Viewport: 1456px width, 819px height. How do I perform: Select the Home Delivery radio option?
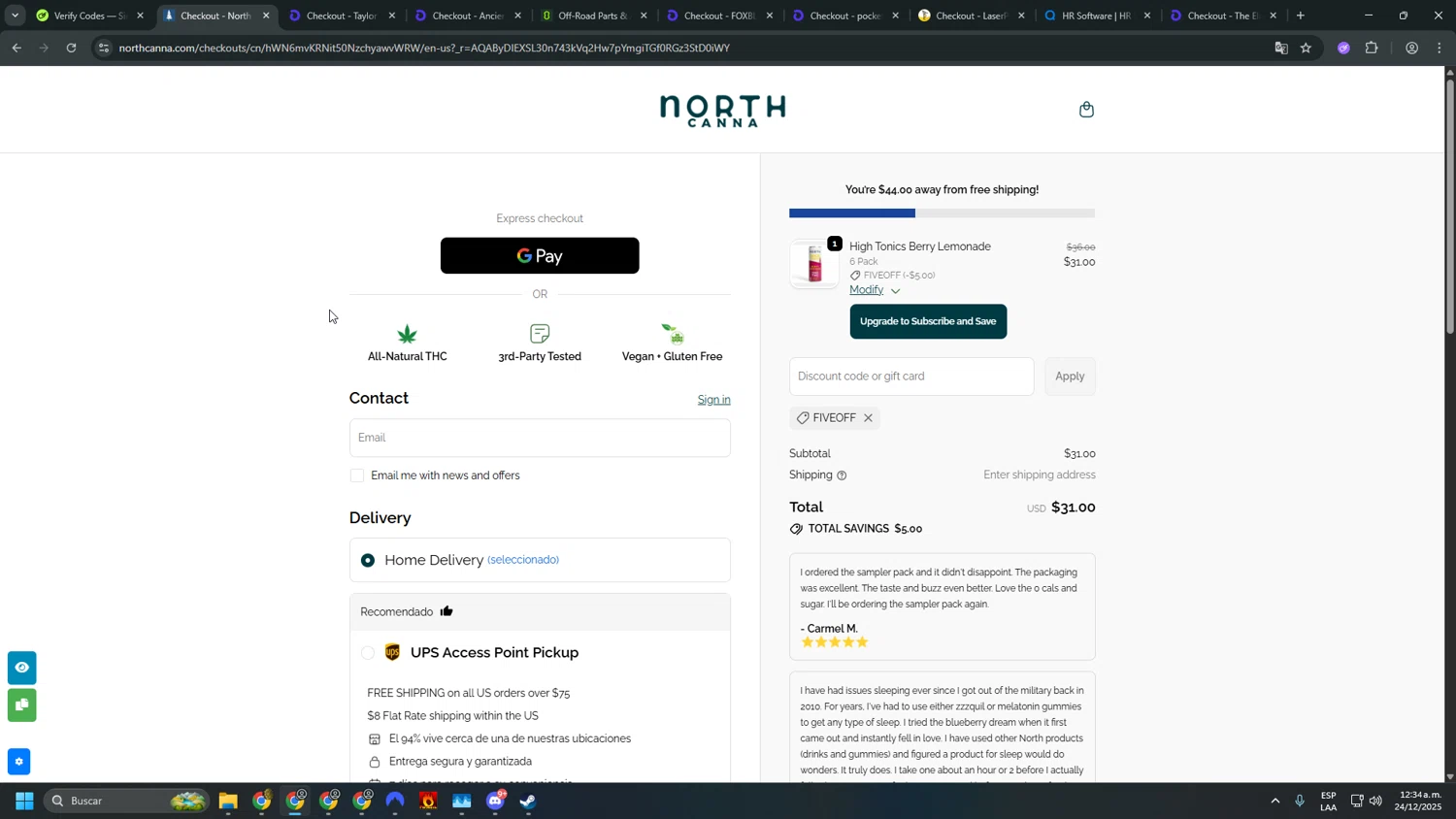click(367, 560)
